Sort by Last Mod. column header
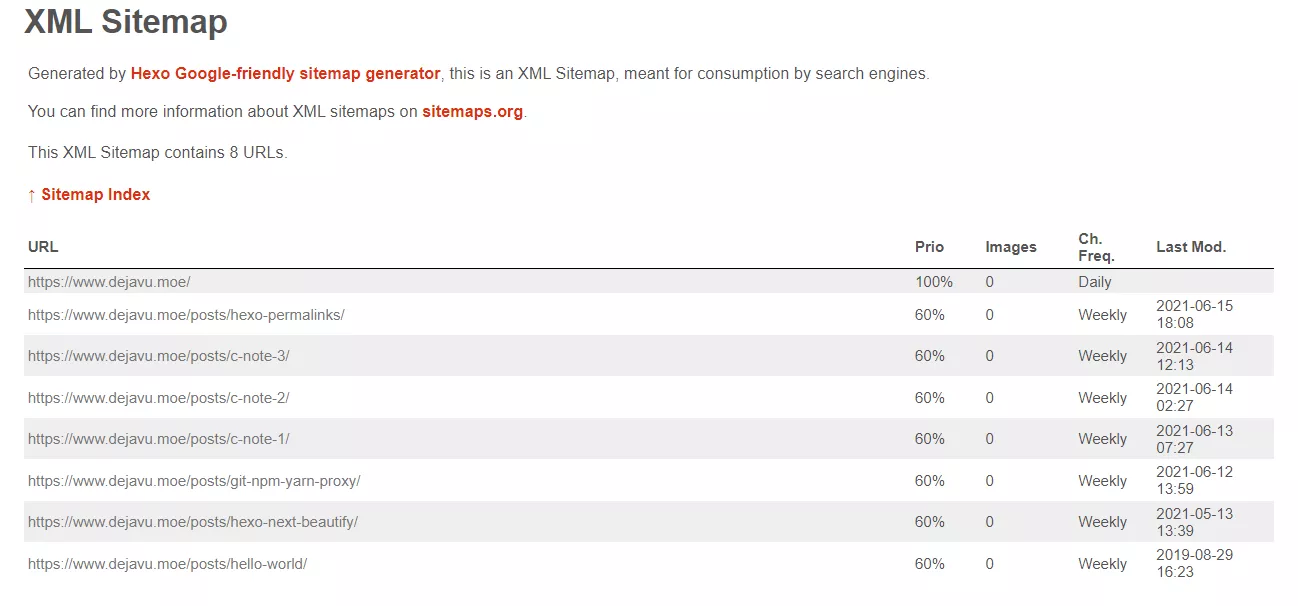 click(x=1190, y=247)
